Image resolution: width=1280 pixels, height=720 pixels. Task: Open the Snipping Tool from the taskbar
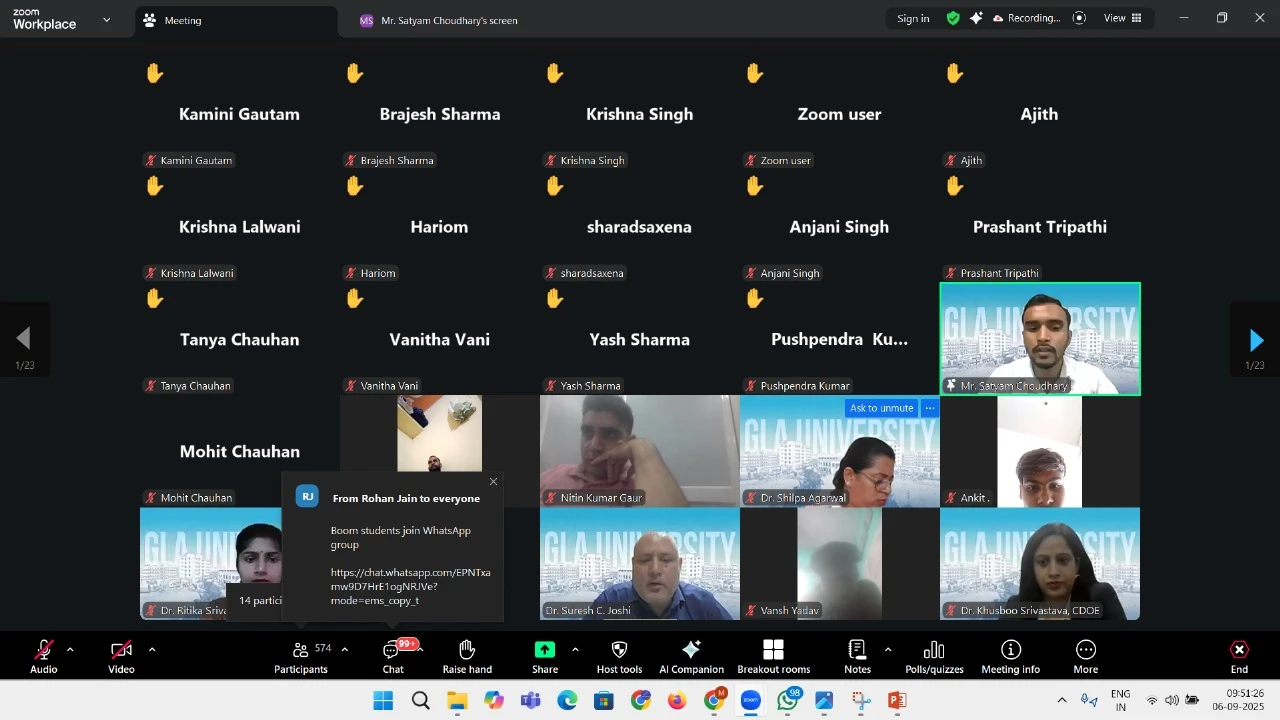(x=861, y=701)
